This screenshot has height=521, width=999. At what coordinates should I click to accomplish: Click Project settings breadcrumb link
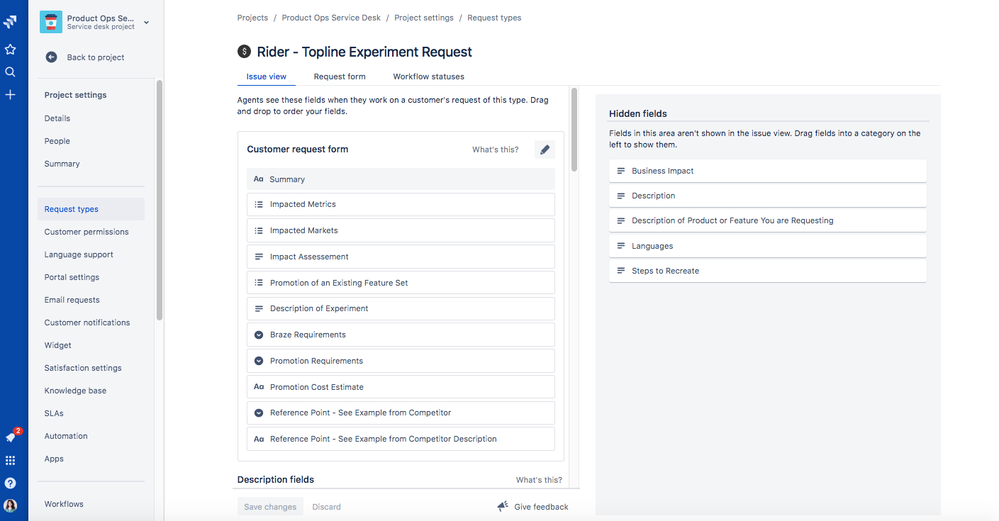pyautogui.click(x=424, y=18)
